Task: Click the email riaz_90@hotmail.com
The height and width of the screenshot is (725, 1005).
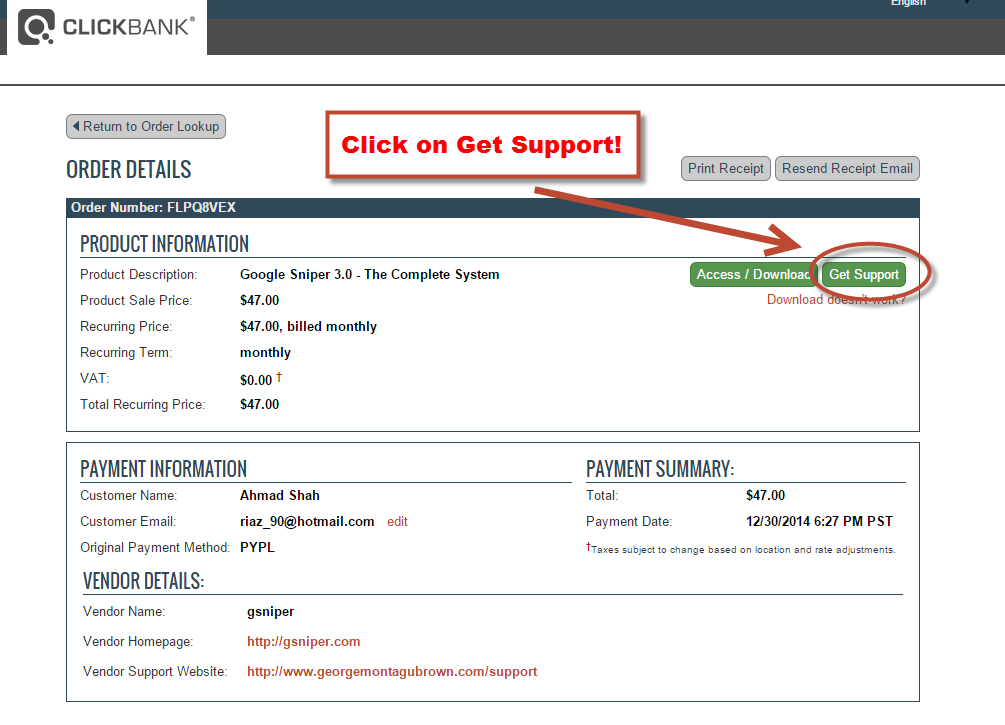Action: (307, 522)
